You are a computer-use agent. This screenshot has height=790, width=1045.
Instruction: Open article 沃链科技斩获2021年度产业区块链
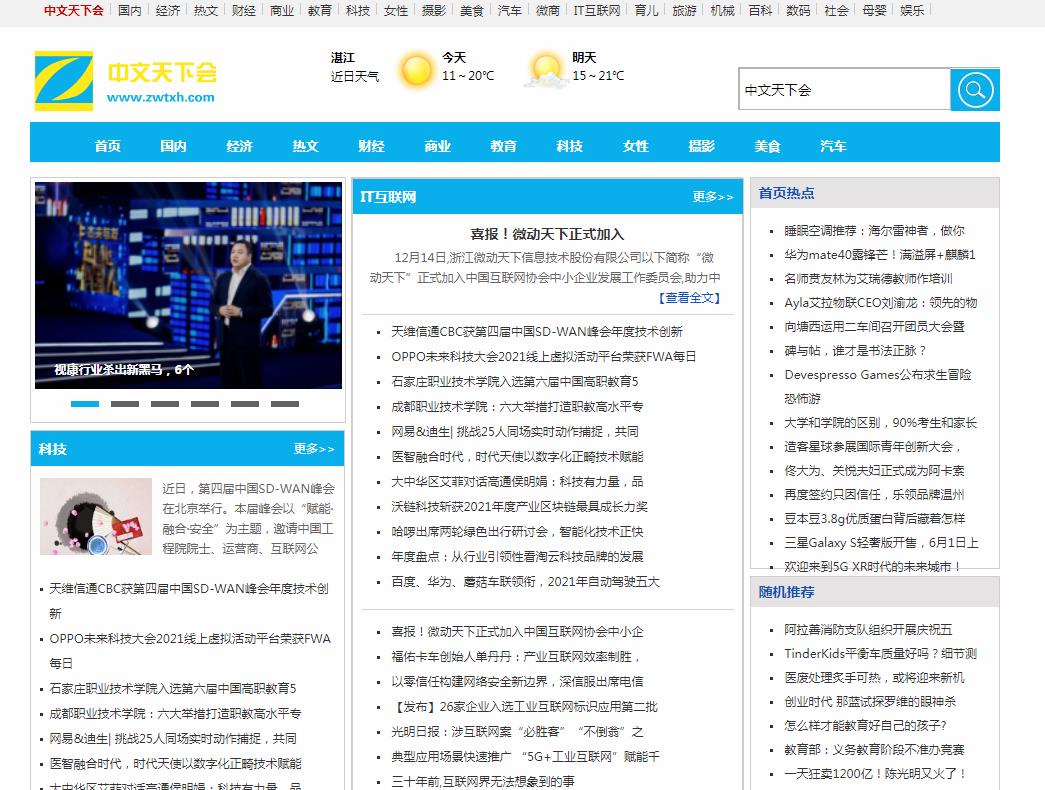(519, 507)
